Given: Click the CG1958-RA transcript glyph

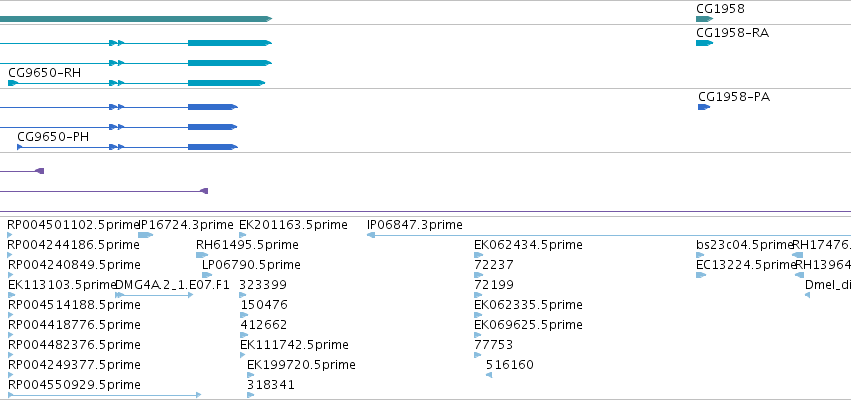Looking at the screenshot, I should pos(704,43).
